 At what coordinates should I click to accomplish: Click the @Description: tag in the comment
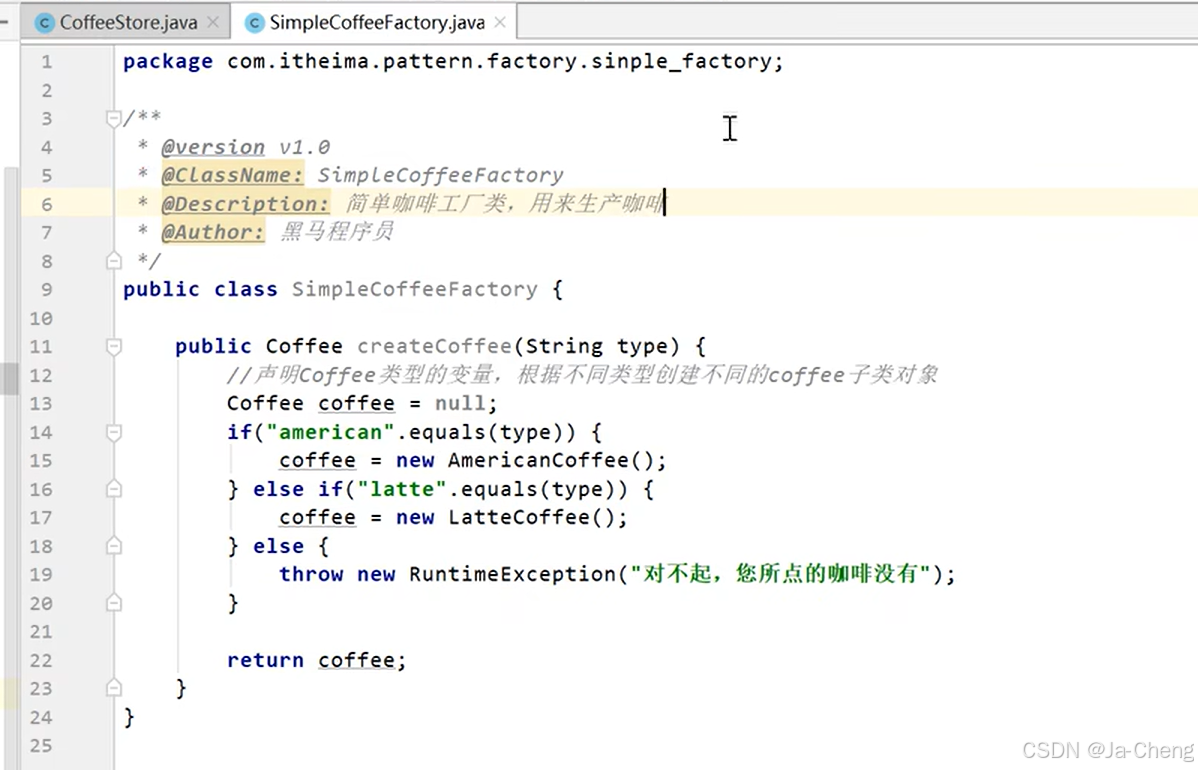245,204
